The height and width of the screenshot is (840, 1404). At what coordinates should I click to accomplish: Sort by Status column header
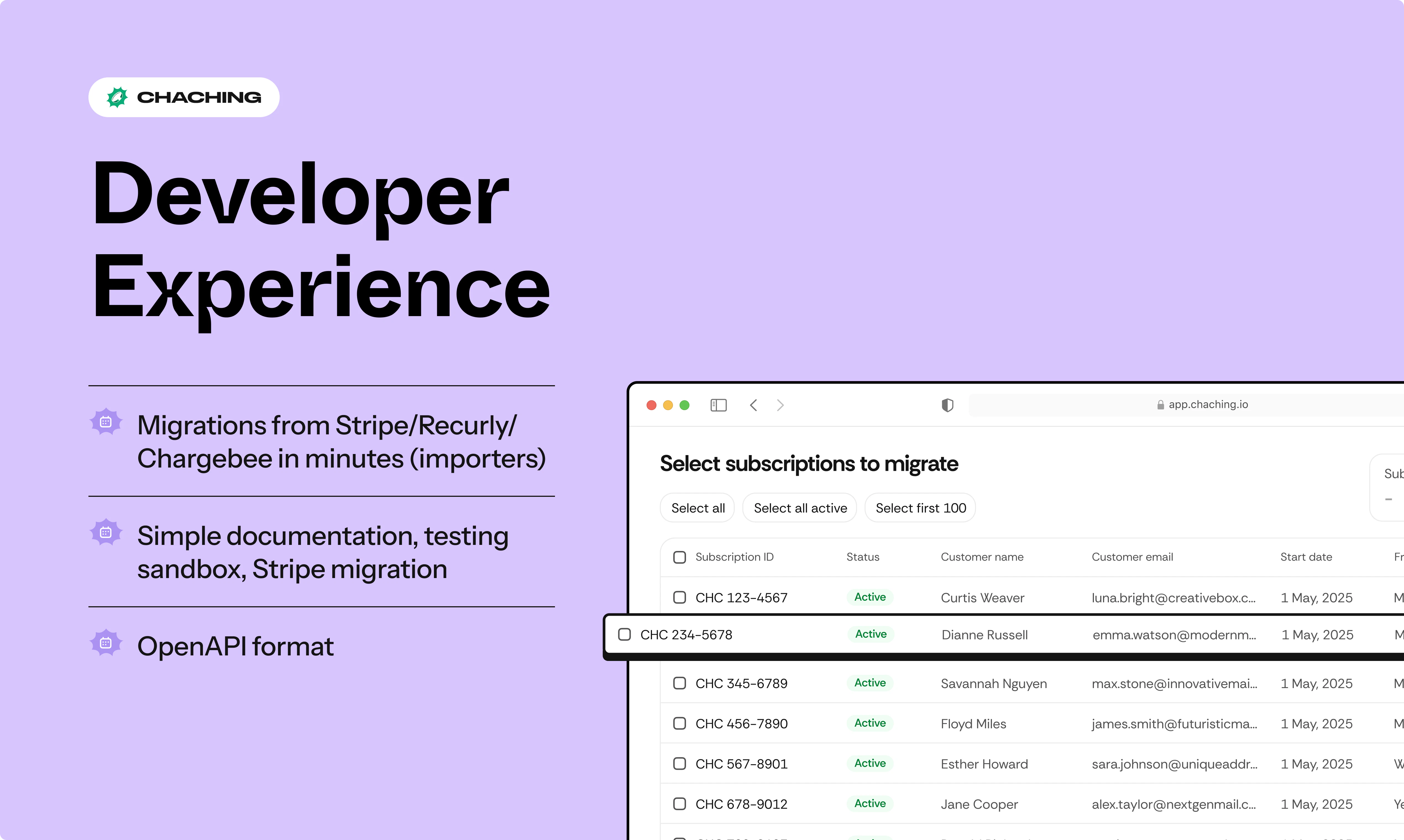point(862,557)
